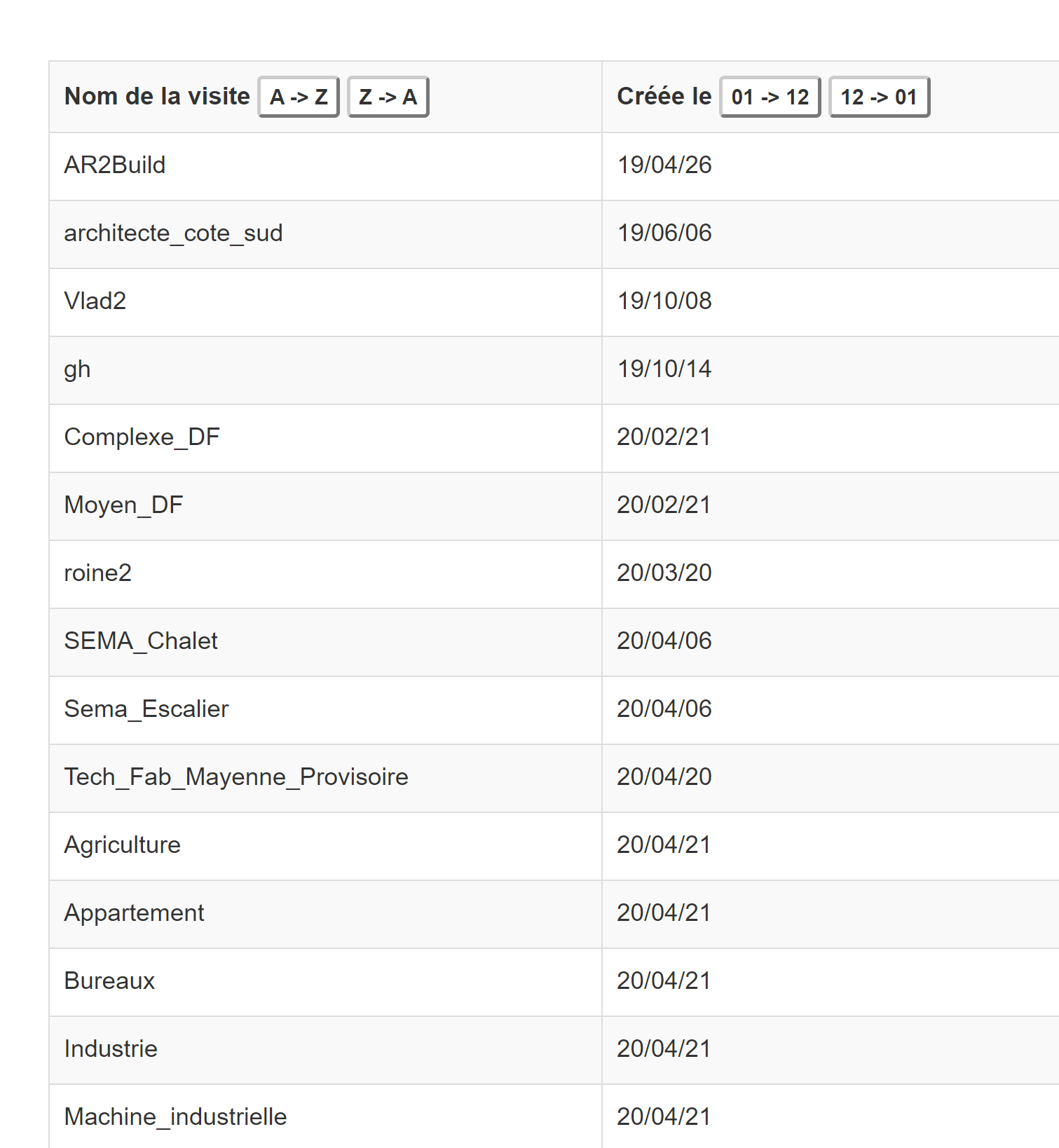Open the roine2 visit
The image size is (1059, 1148).
(97, 573)
